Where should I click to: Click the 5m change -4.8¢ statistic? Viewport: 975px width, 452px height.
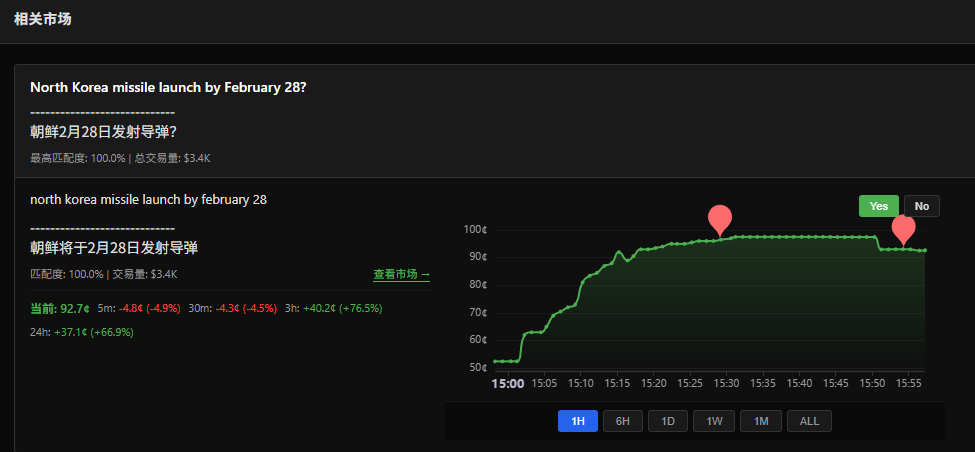[149, 308]
